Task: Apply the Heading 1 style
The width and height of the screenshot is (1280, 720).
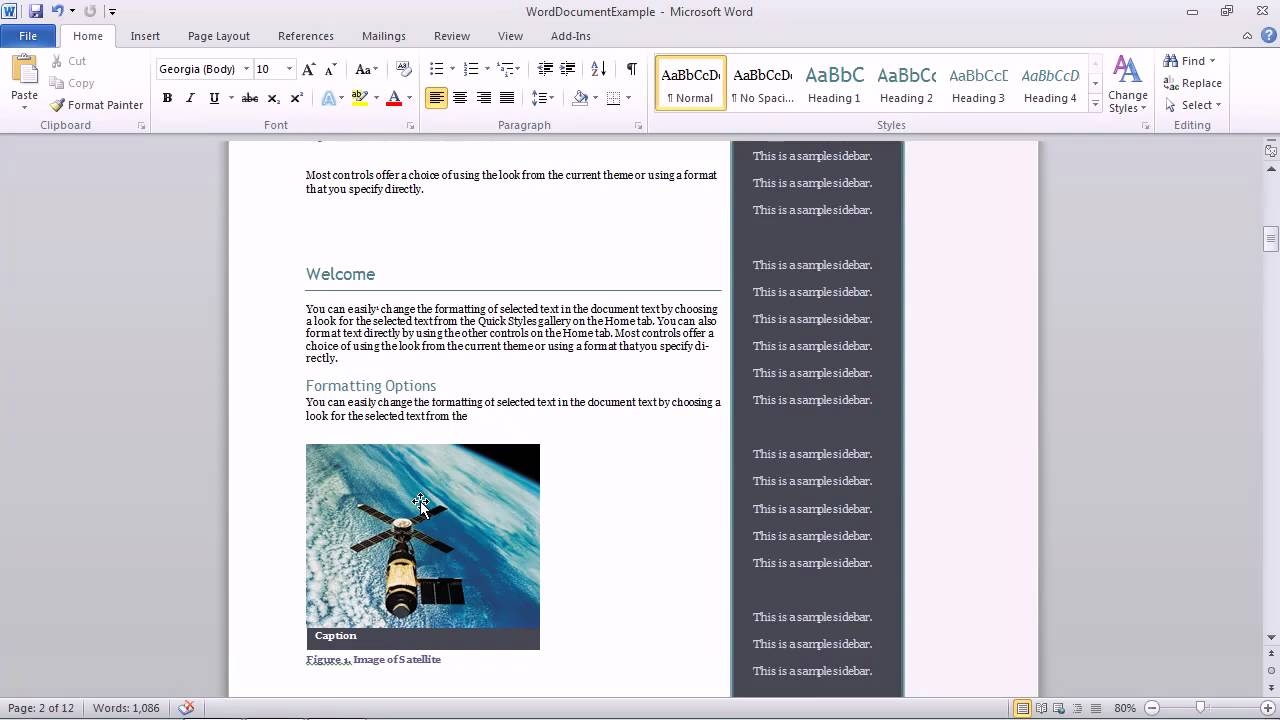Action: pos(834,84)
